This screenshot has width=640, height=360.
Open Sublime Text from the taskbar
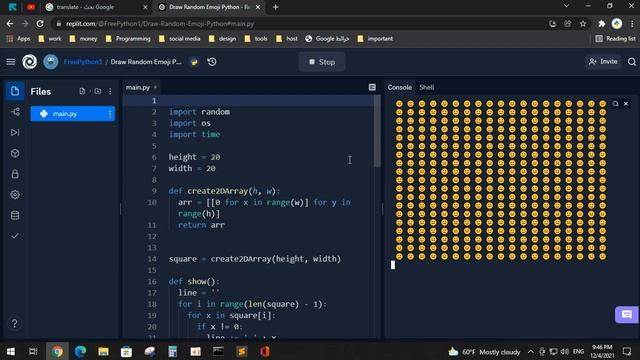point(242,351)
